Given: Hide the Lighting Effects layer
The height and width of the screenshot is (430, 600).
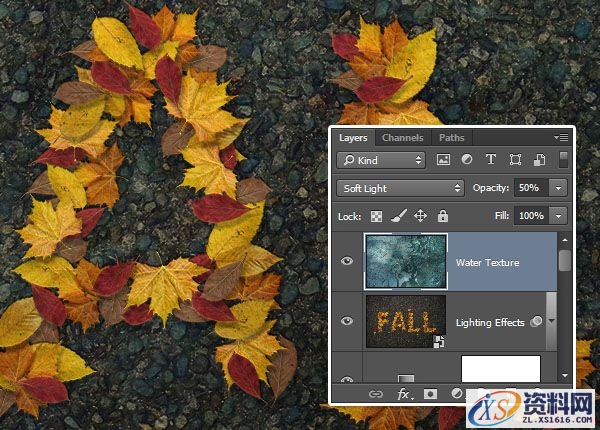Looking at the screenshot, I should [347, 321].
